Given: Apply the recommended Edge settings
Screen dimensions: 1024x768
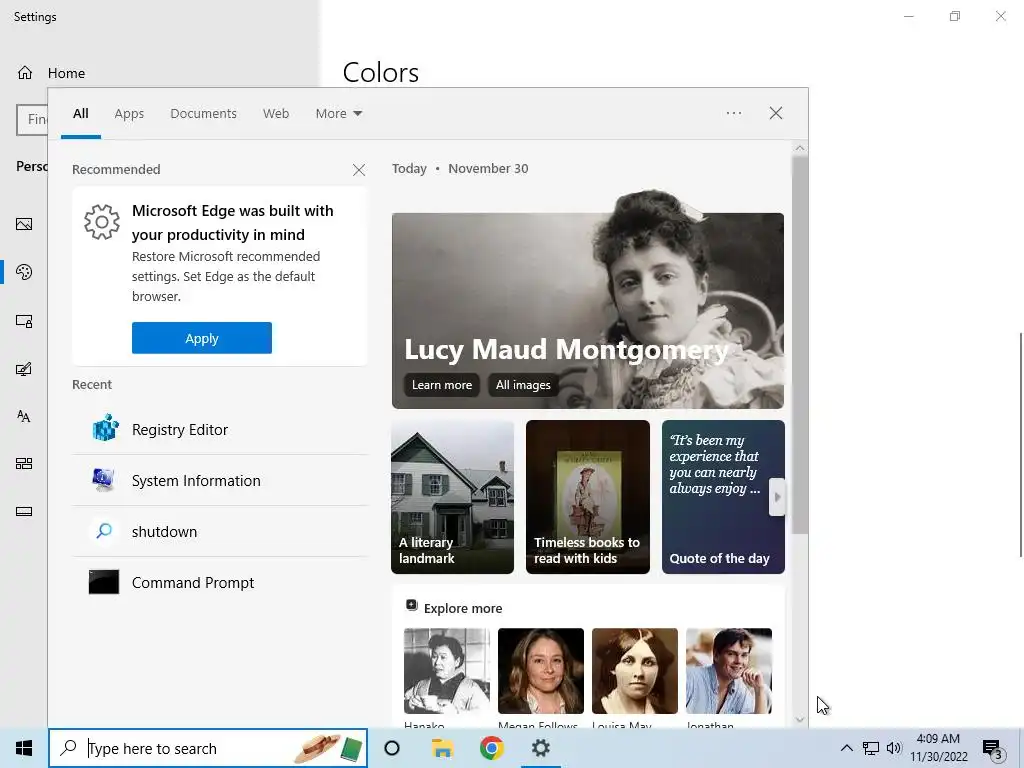Looking at the screenshot, I should point(202,338).
